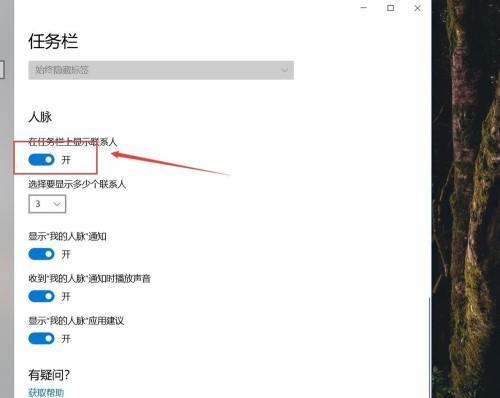Open the contact count dropdown showing 3
This screenshot has height=398, width=500.
tap(47, 204)
